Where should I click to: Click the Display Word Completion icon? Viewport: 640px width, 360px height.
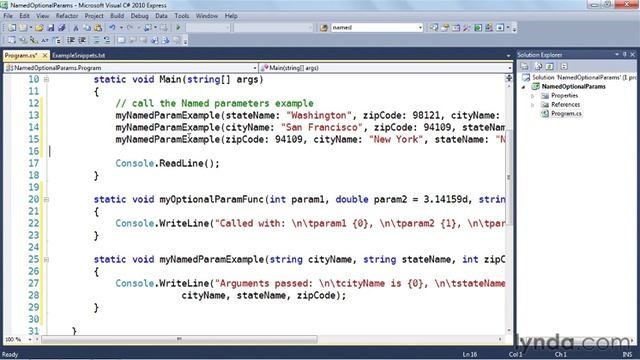(45, 40)
